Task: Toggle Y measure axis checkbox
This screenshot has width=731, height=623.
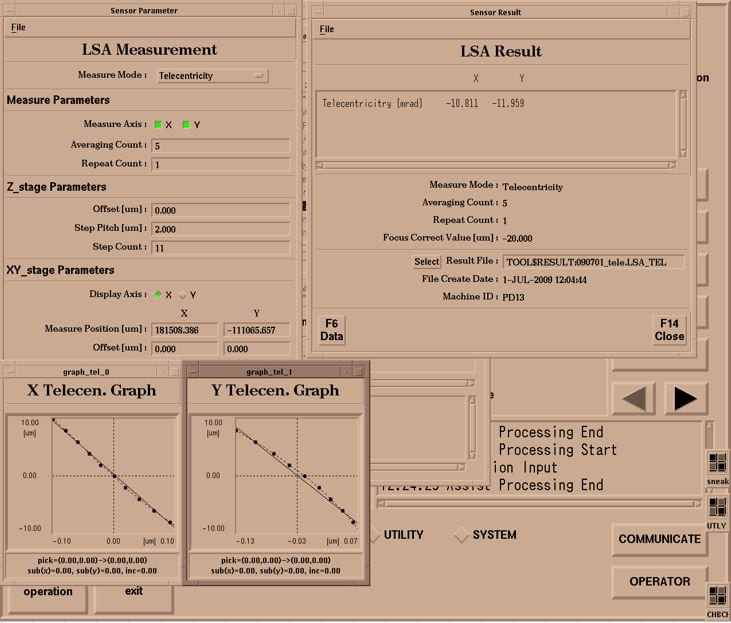Action: (186, 125)
